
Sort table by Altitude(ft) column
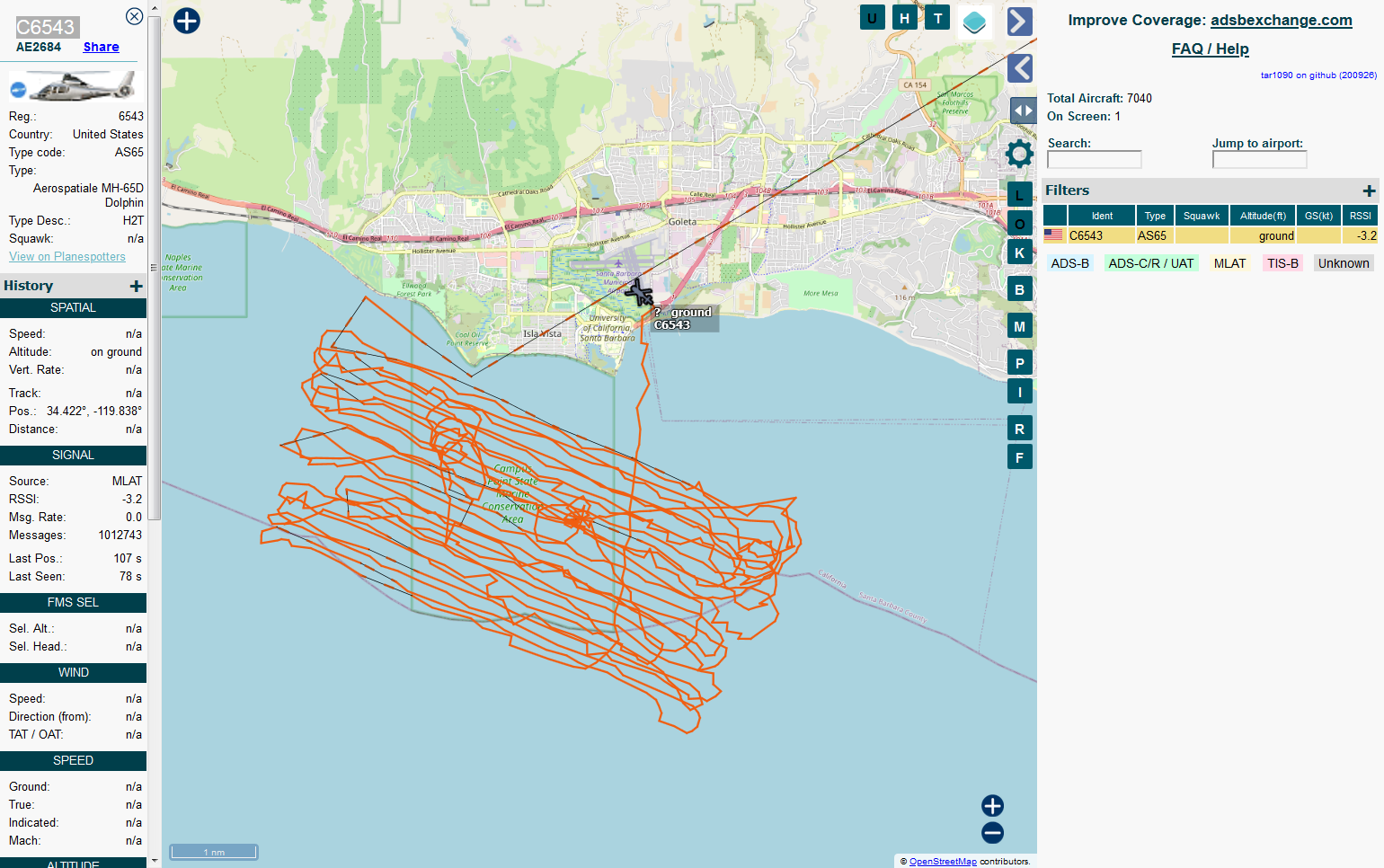1263,216
